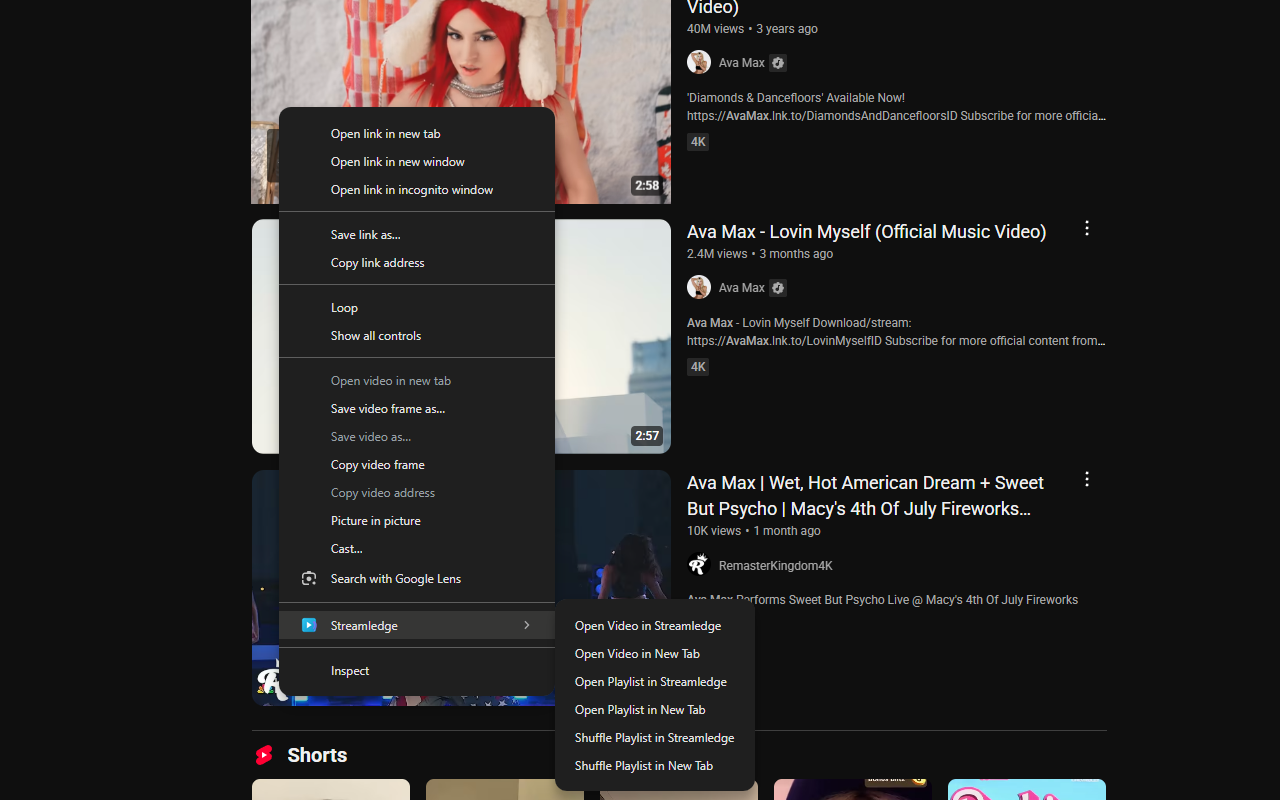1280x800 pixels.
Task: Click the 2:57 duration badge
Action: click(647, 436)
